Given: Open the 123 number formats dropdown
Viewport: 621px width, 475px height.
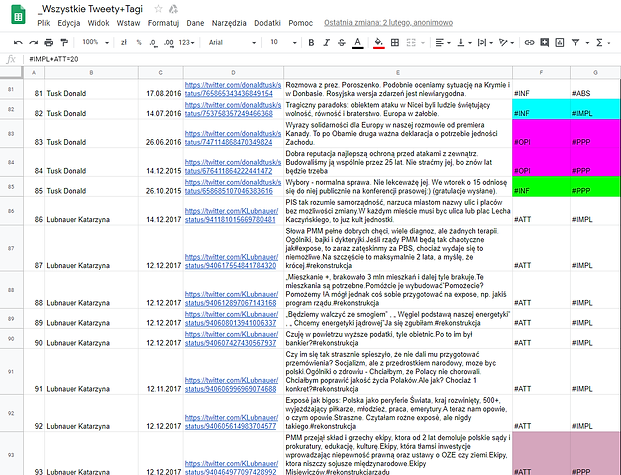Looking at the screenshot, I should coord(186,42).
